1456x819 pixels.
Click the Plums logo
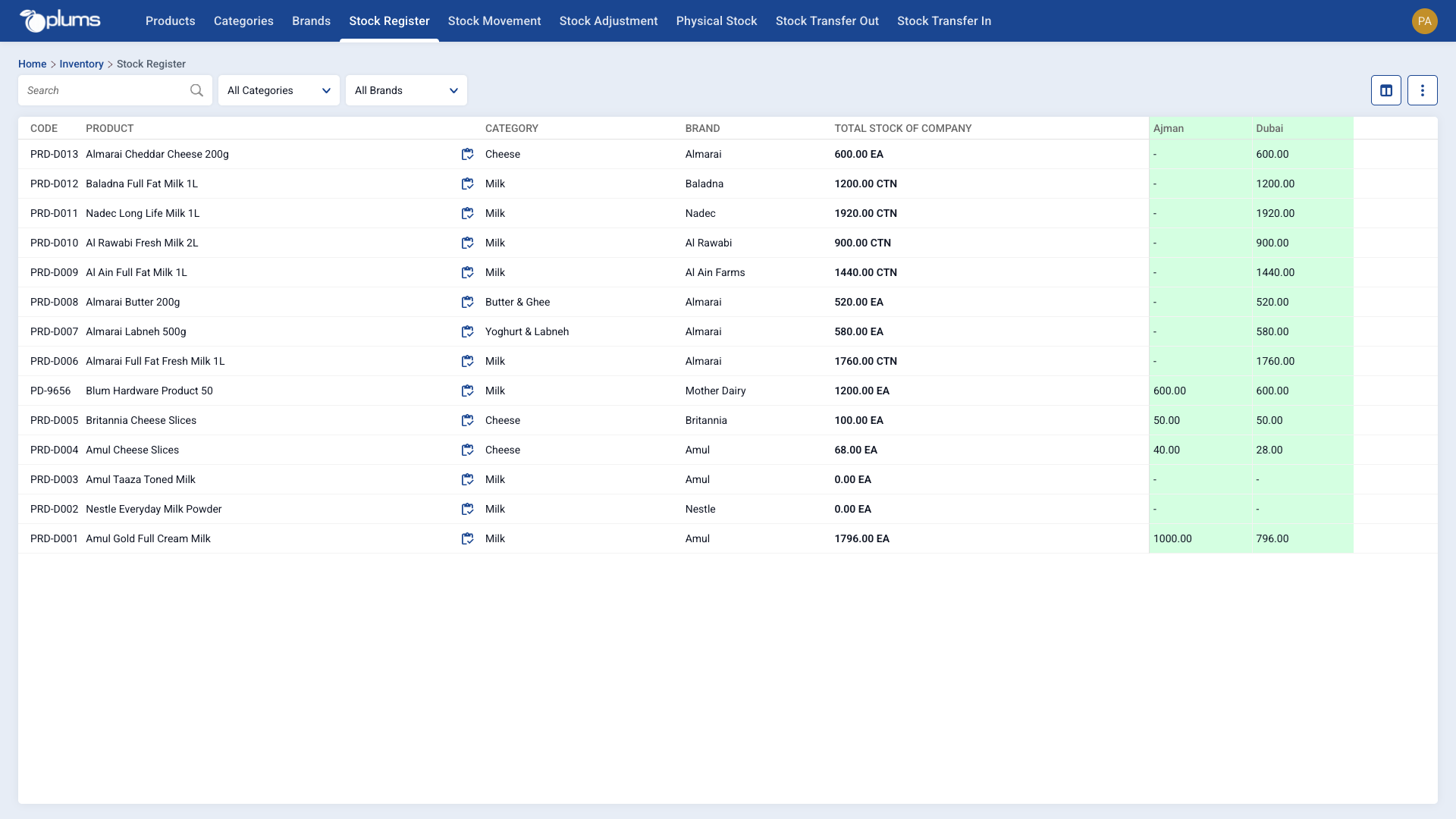(x=60, y=20)
